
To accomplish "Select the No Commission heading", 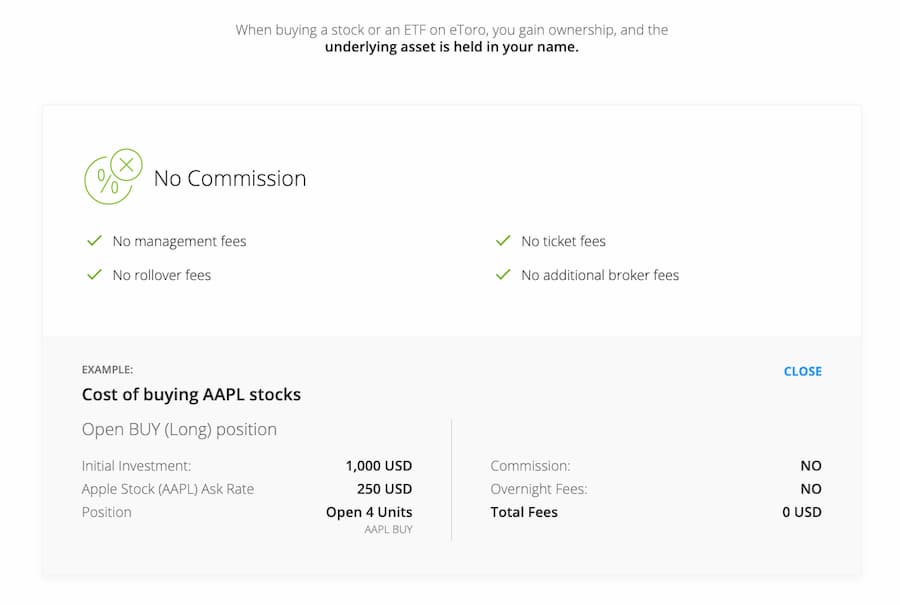I will (x=230, y=179).
